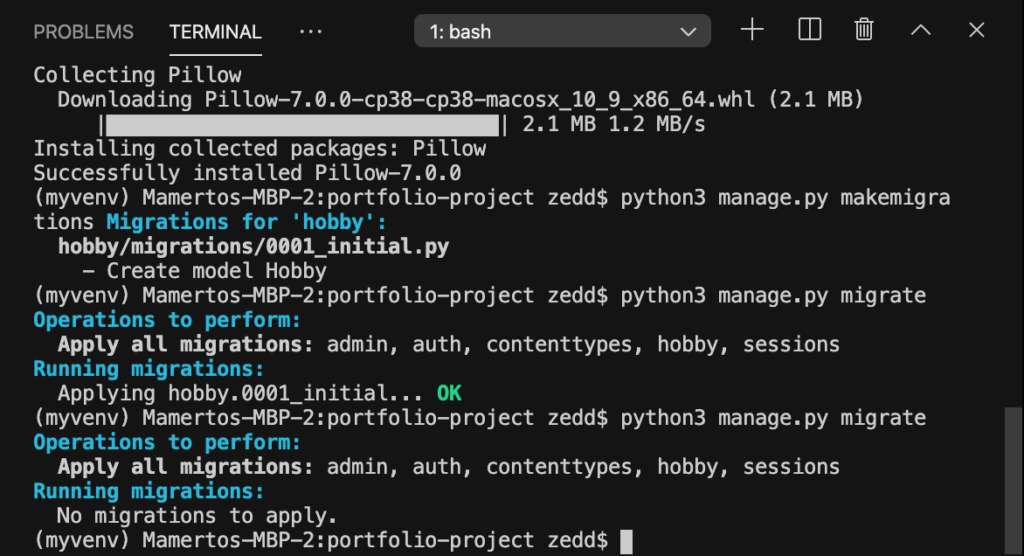This screenshot has width=1024, height=556.
Task: Close the terminal panel
Action: 976,30
